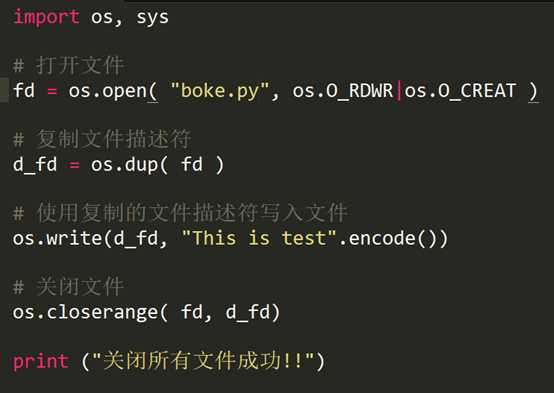Click the os.closerange function call
The image size is (554, 393).
point(90,312)
